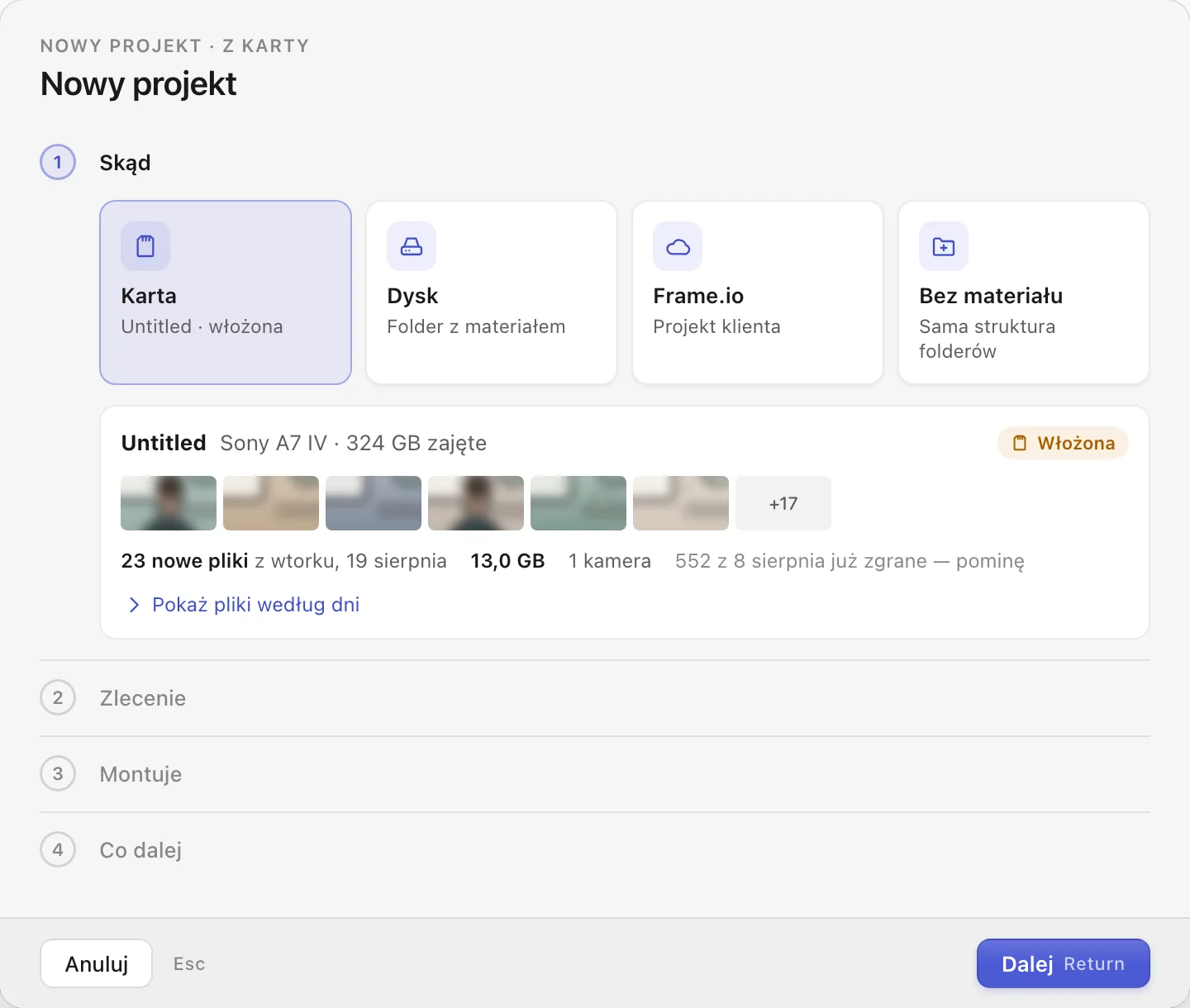Open step 4 Co dalej

pyautogui.click(x=595, y=850)
